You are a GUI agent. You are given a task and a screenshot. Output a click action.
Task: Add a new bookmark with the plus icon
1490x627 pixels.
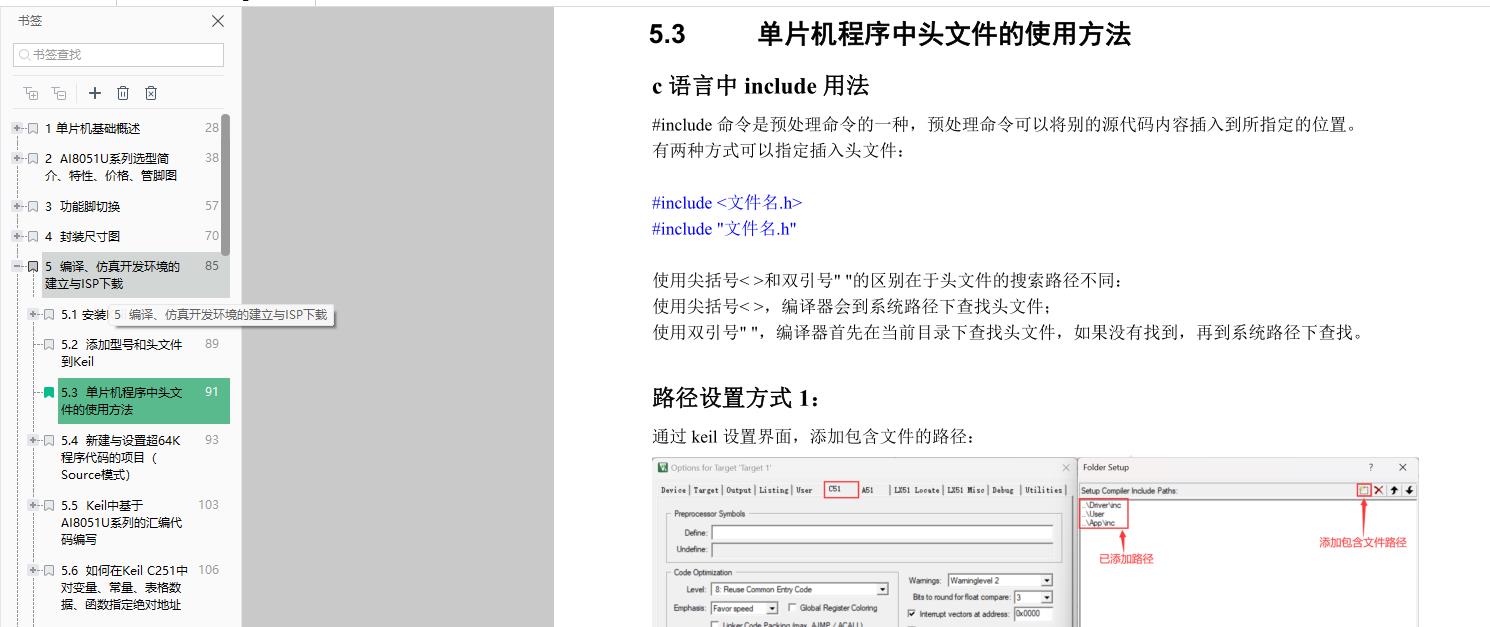[95, 93]
